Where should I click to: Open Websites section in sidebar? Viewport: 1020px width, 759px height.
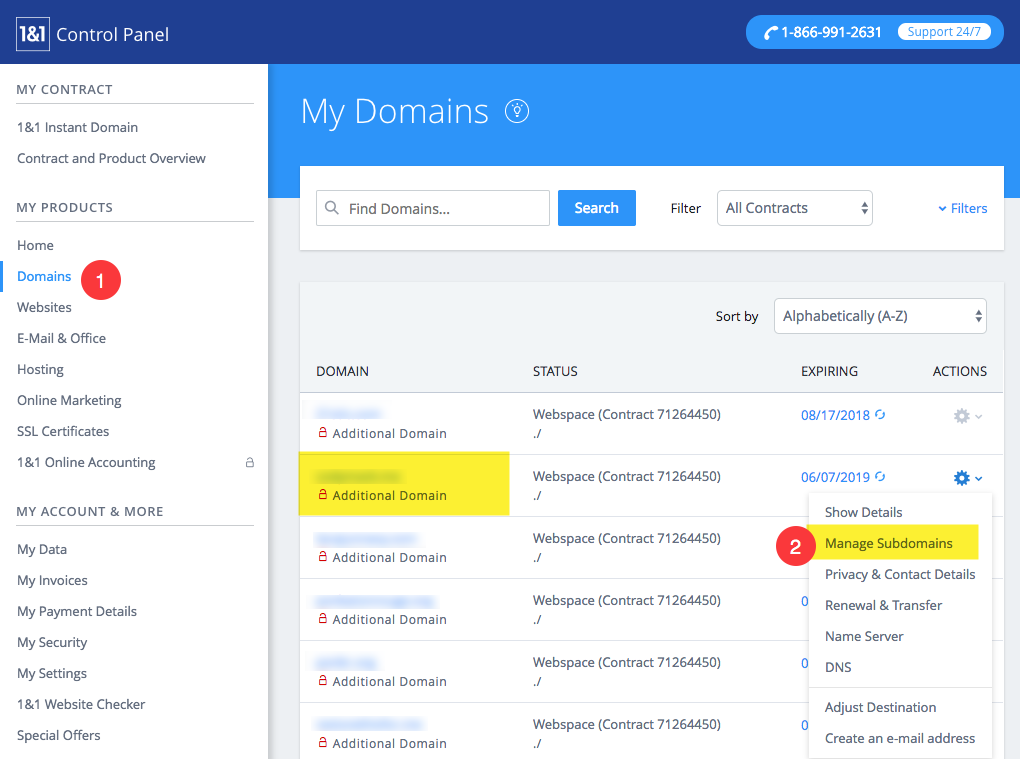tap(44, 308)
